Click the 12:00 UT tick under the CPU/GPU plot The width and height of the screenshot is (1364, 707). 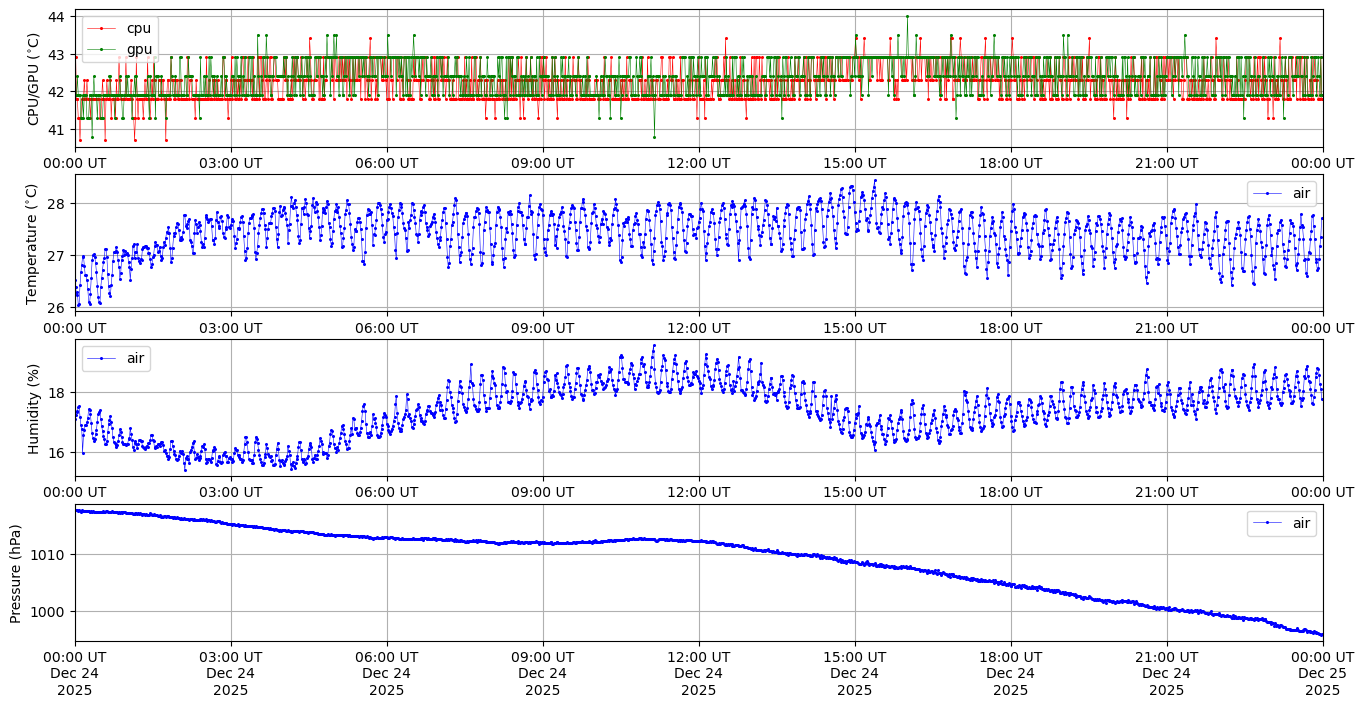(698, 163)
